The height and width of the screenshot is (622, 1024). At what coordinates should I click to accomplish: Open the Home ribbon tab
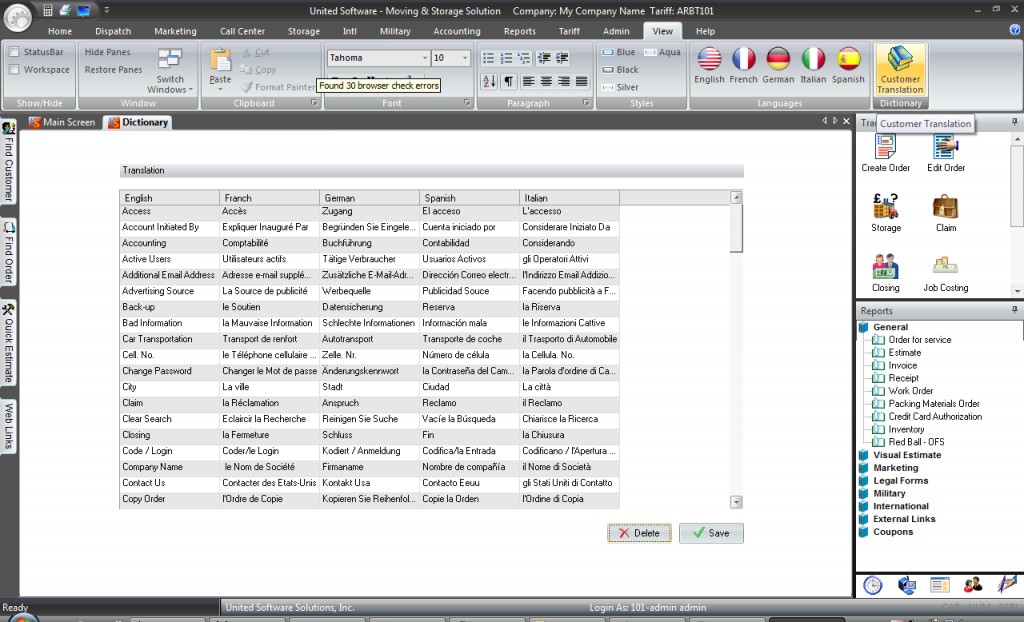click(60, 31)
